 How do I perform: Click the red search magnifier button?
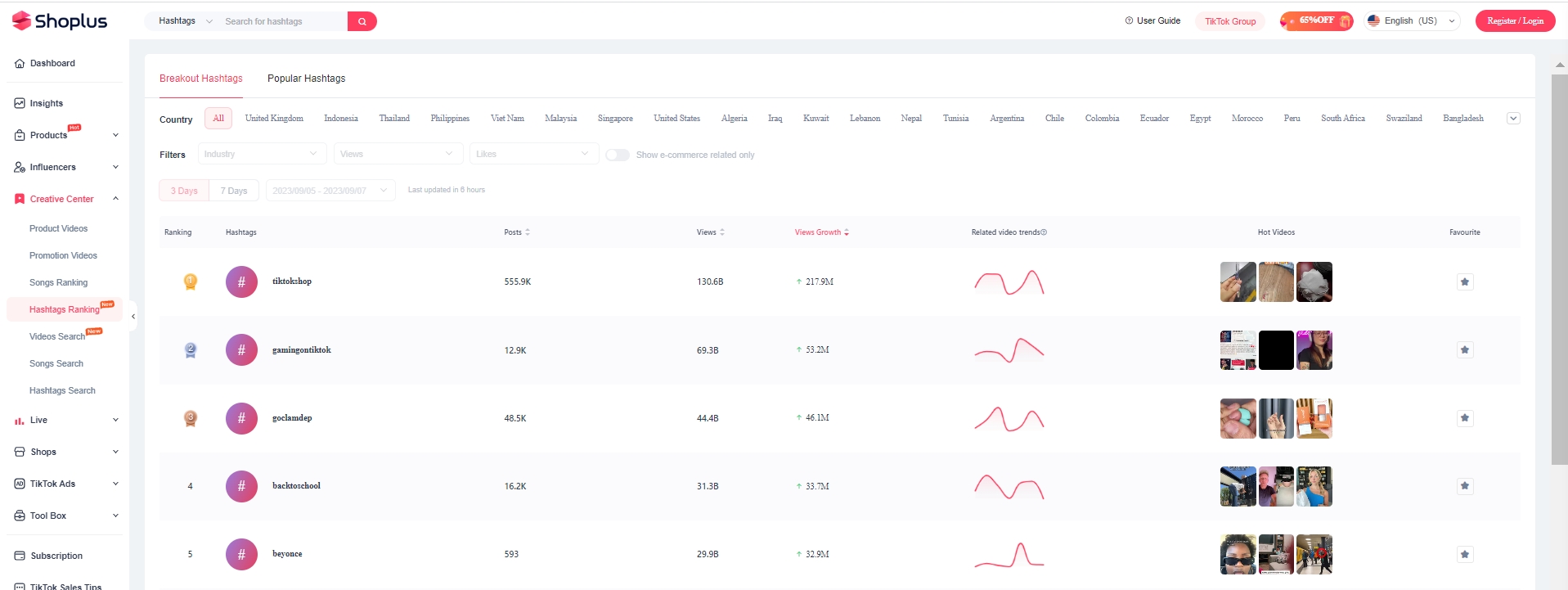(362, 21)
